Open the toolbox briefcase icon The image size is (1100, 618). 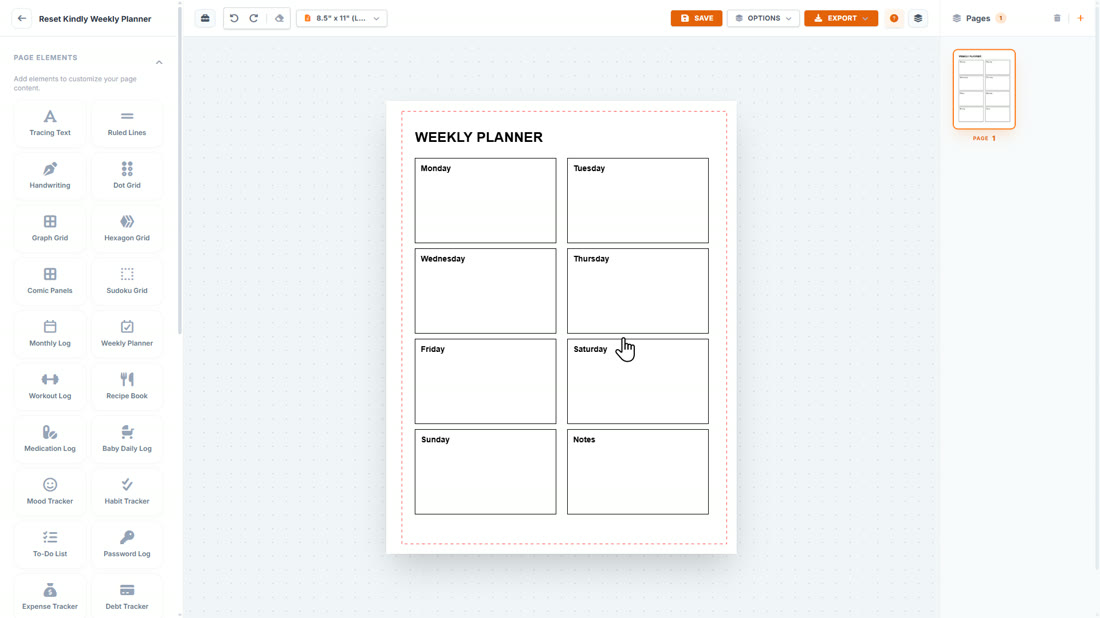[x=205, y=18]
